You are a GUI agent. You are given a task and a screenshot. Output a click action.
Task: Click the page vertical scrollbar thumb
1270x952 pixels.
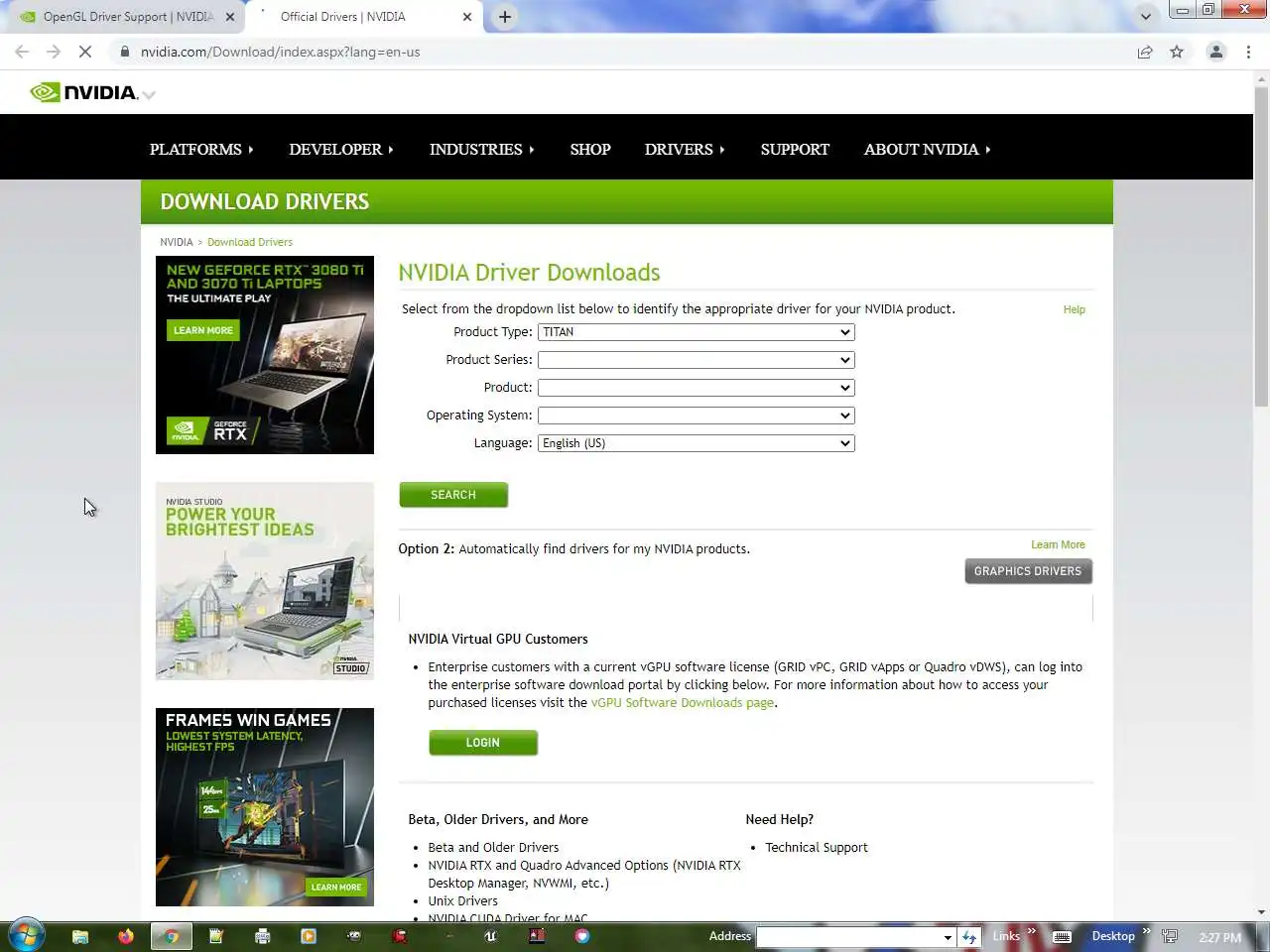coord(1261,246)
